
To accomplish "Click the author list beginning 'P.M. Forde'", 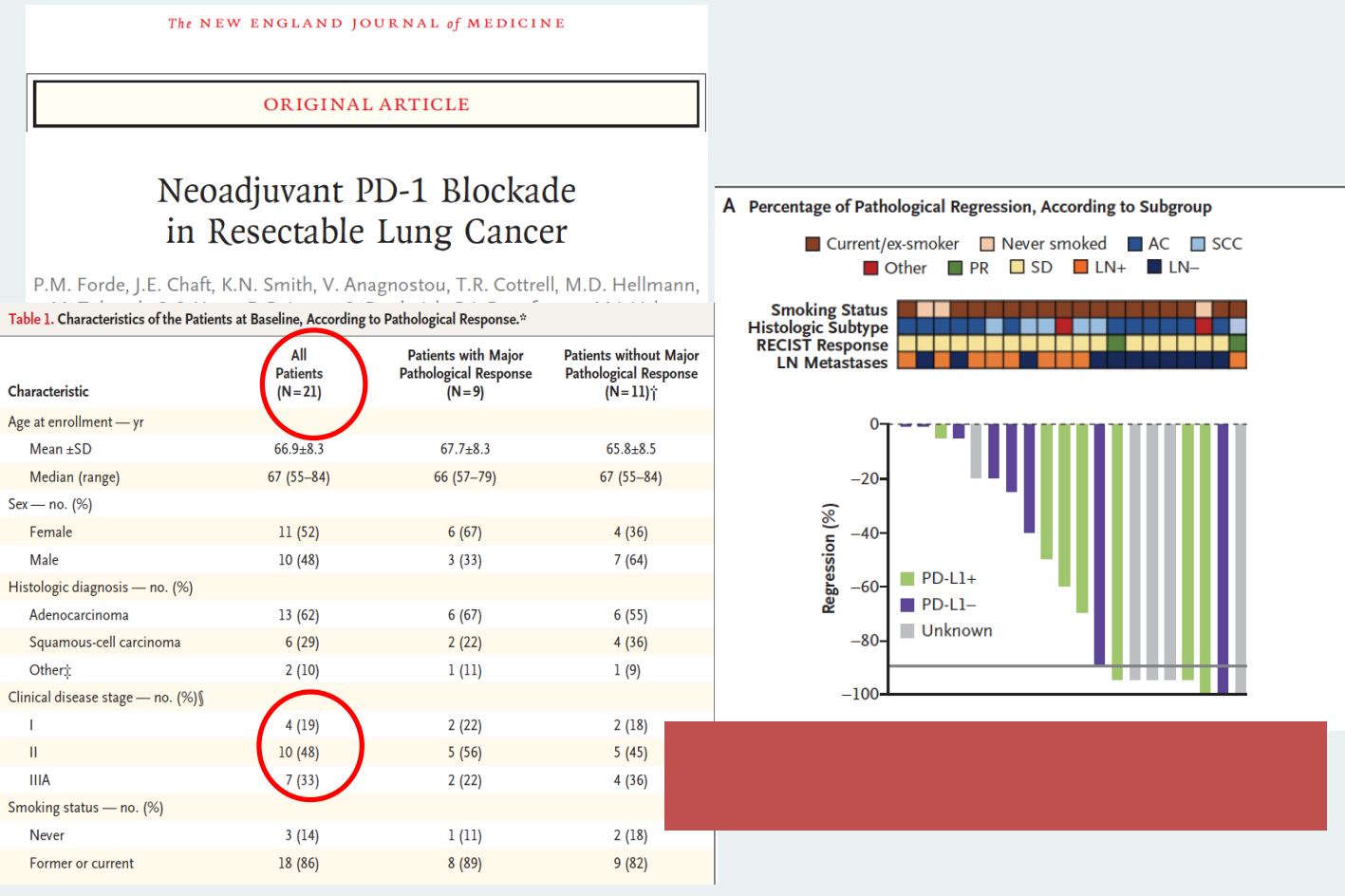I will (366, 285).
